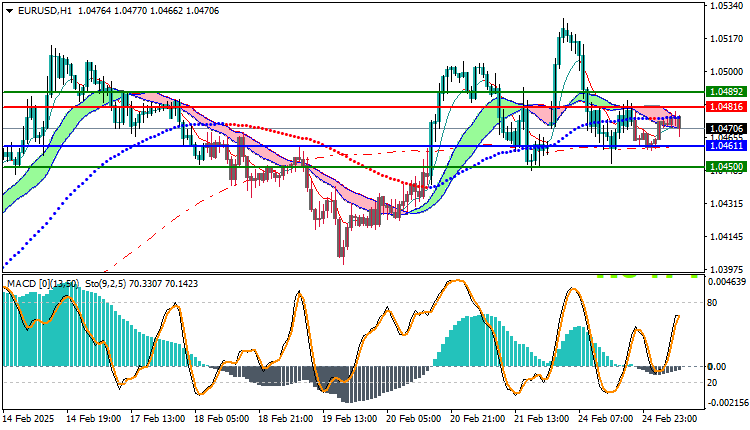Click the 1.05170 price scale value

coord(727,39)
